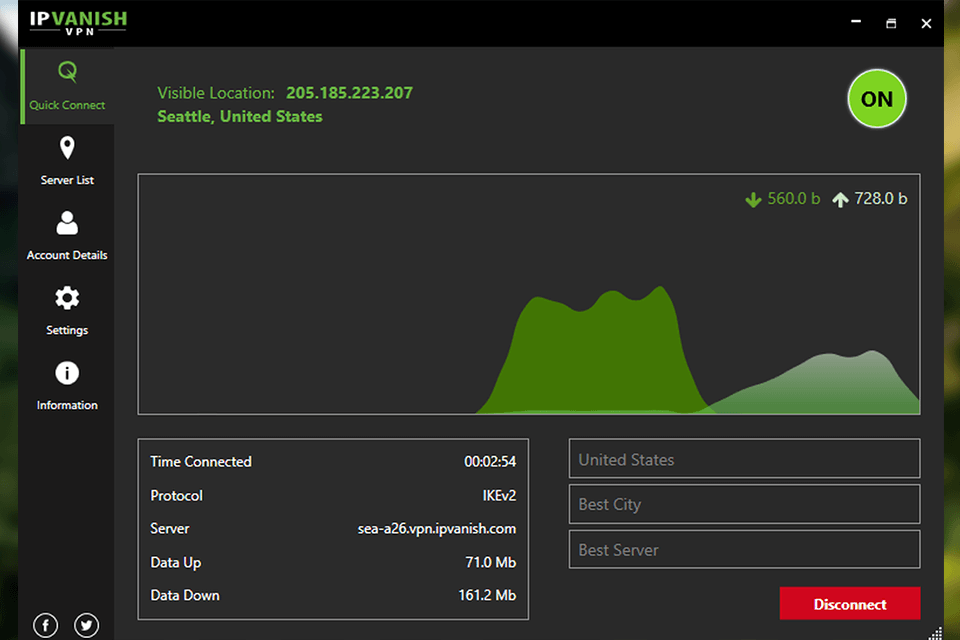Open the United States country dropdown
Image resolution: width=960 pixels, height=640 pixels.
(744, 459)
